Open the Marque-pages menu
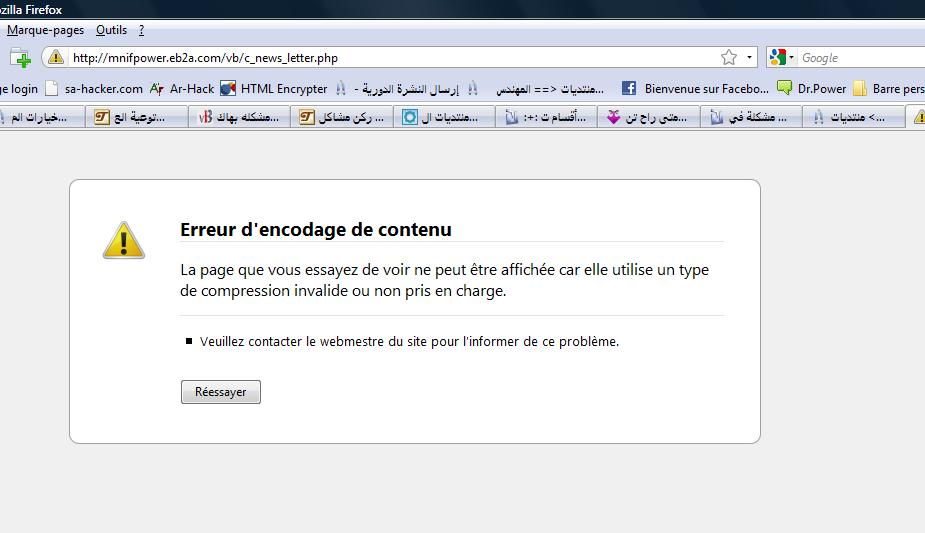925x533 pixels. tap(45, 31)
